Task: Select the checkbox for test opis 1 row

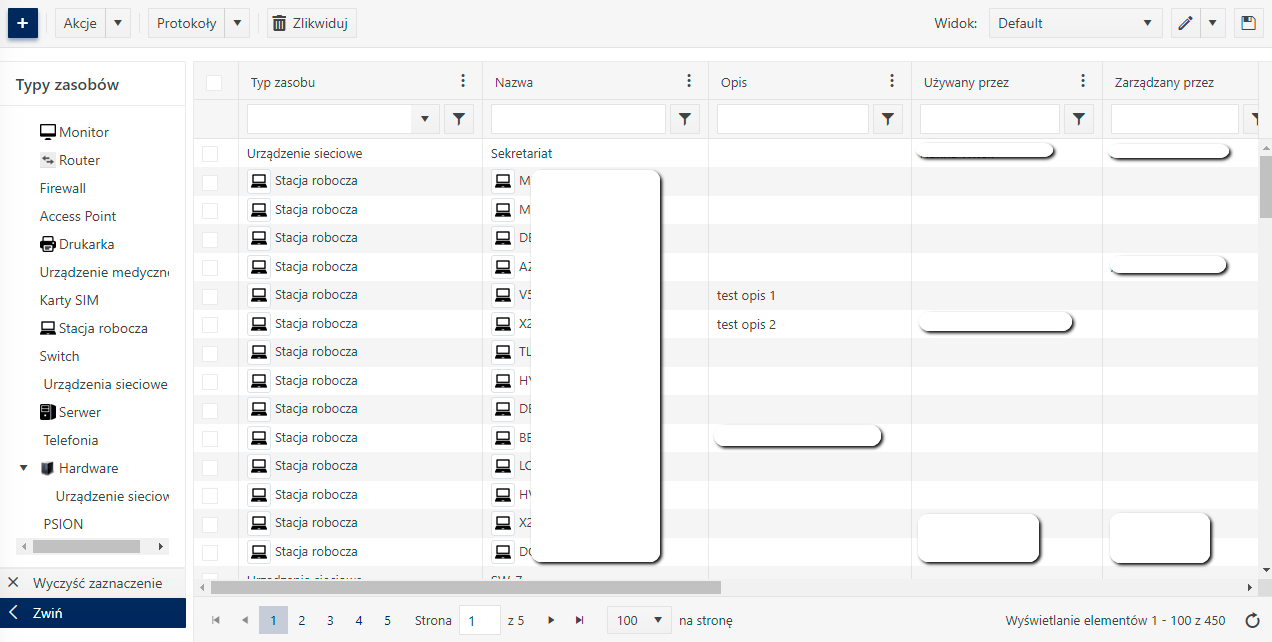Action: [210, 296]
